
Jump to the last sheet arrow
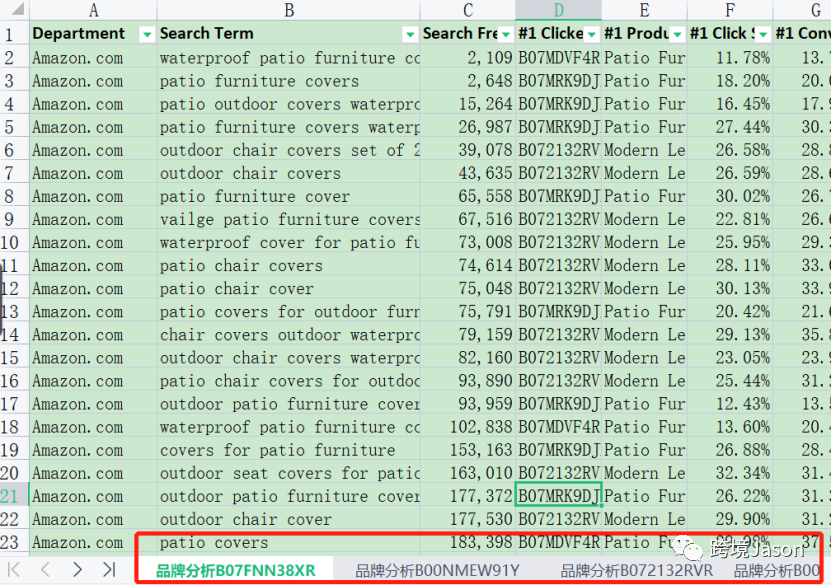pyautogui.click(x=109, y=570)
